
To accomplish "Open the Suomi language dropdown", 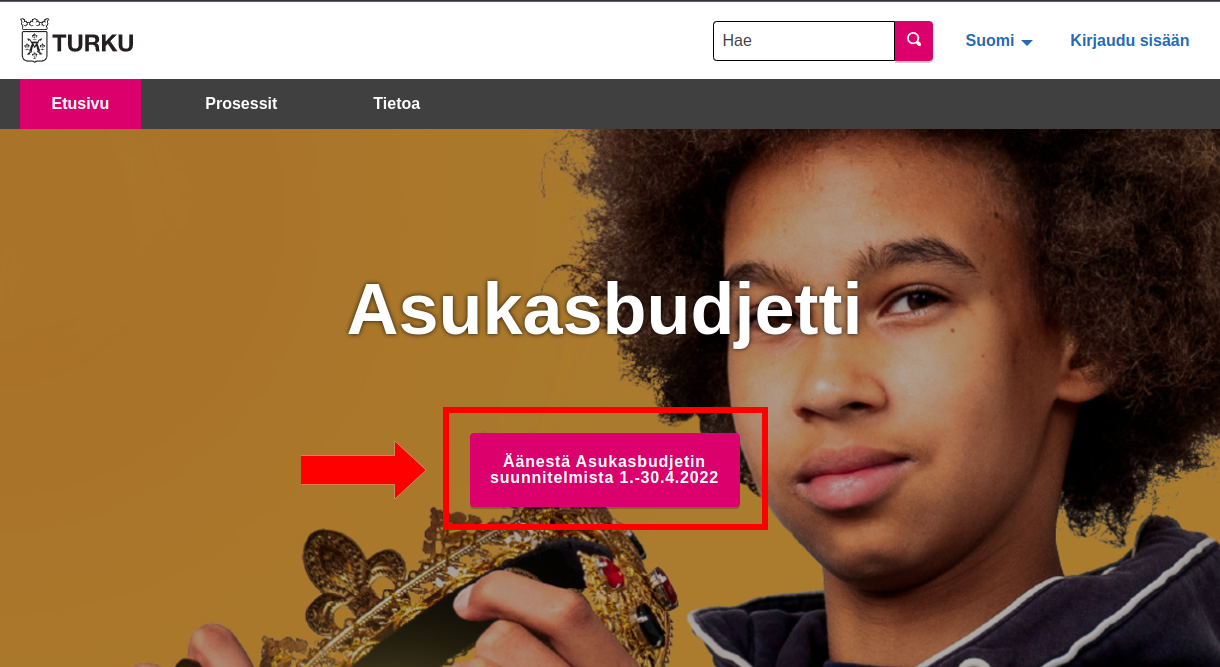I will click(x=998, y=41).
